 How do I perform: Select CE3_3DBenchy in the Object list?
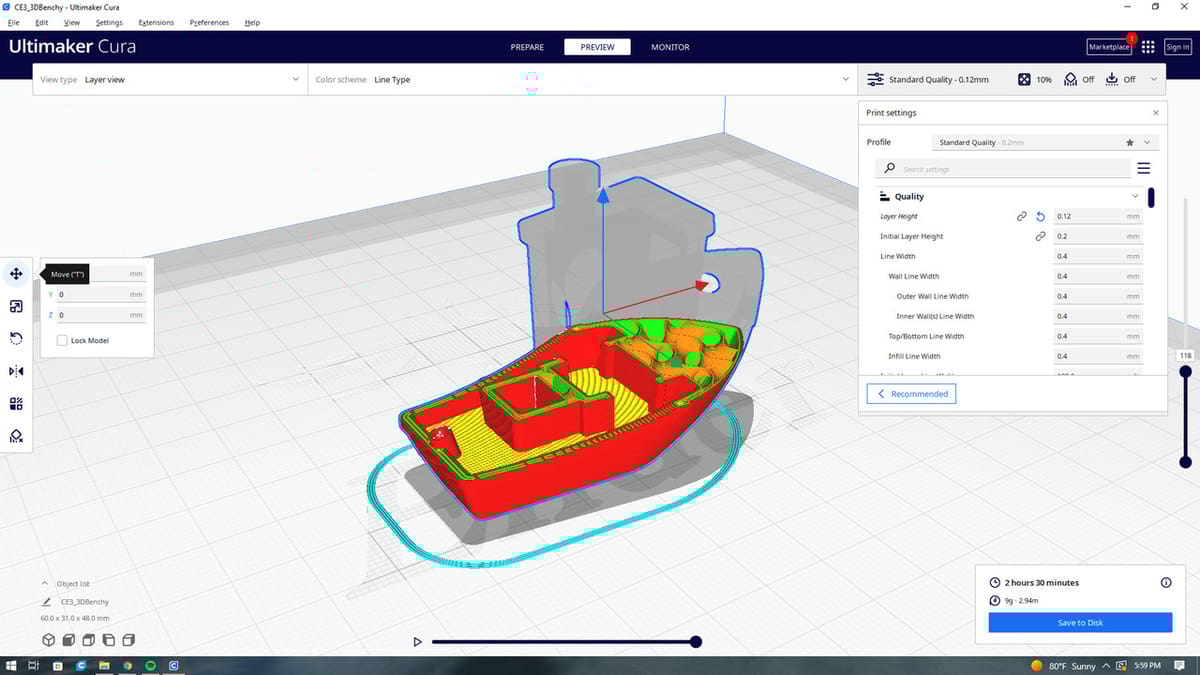point(85,602)
